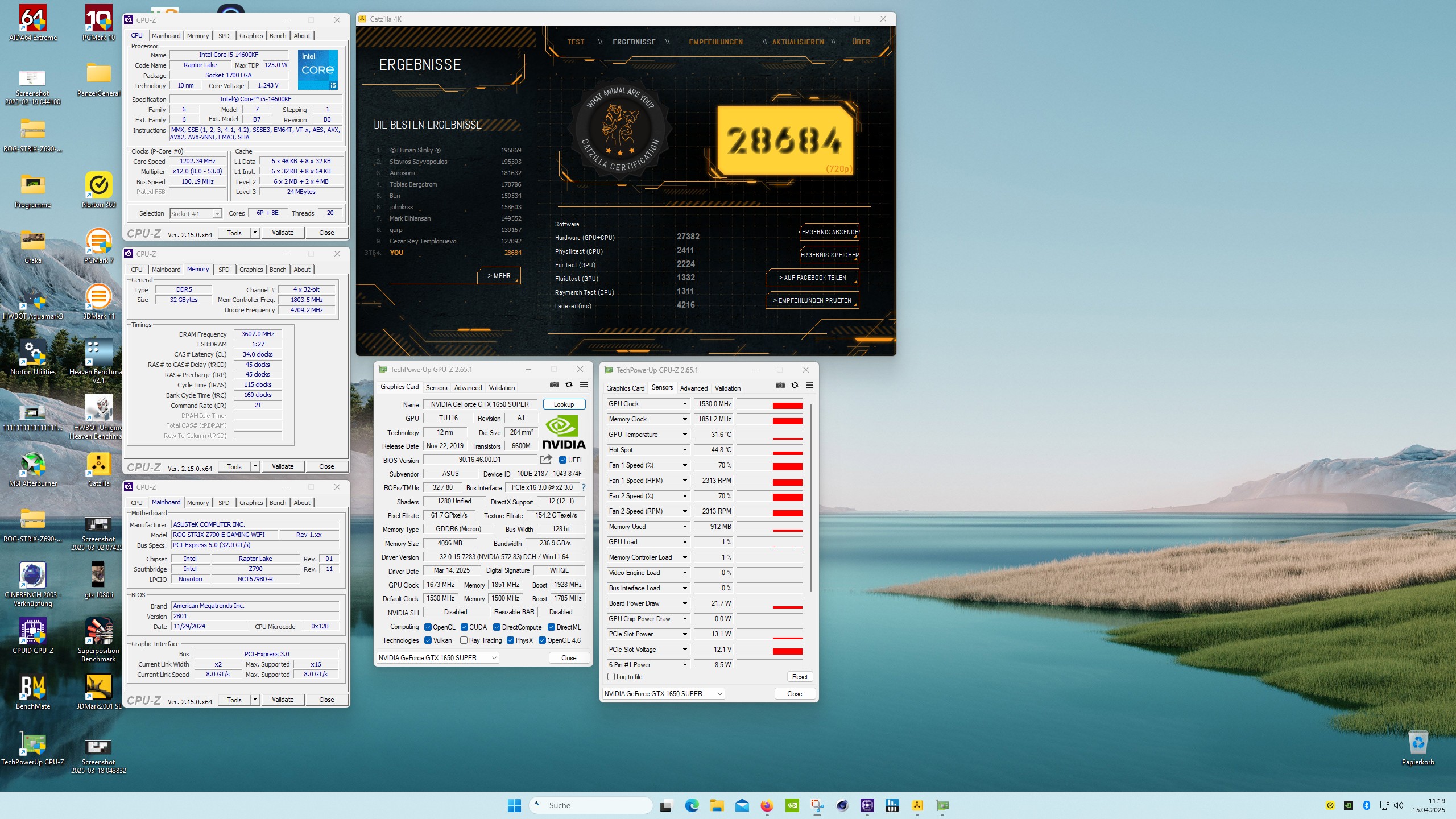Image resolution: width=1456 pixels, height=819 pixels.
Task: Open GPU selector dropdown in Sensors window
Action: [x=663, y=694]
